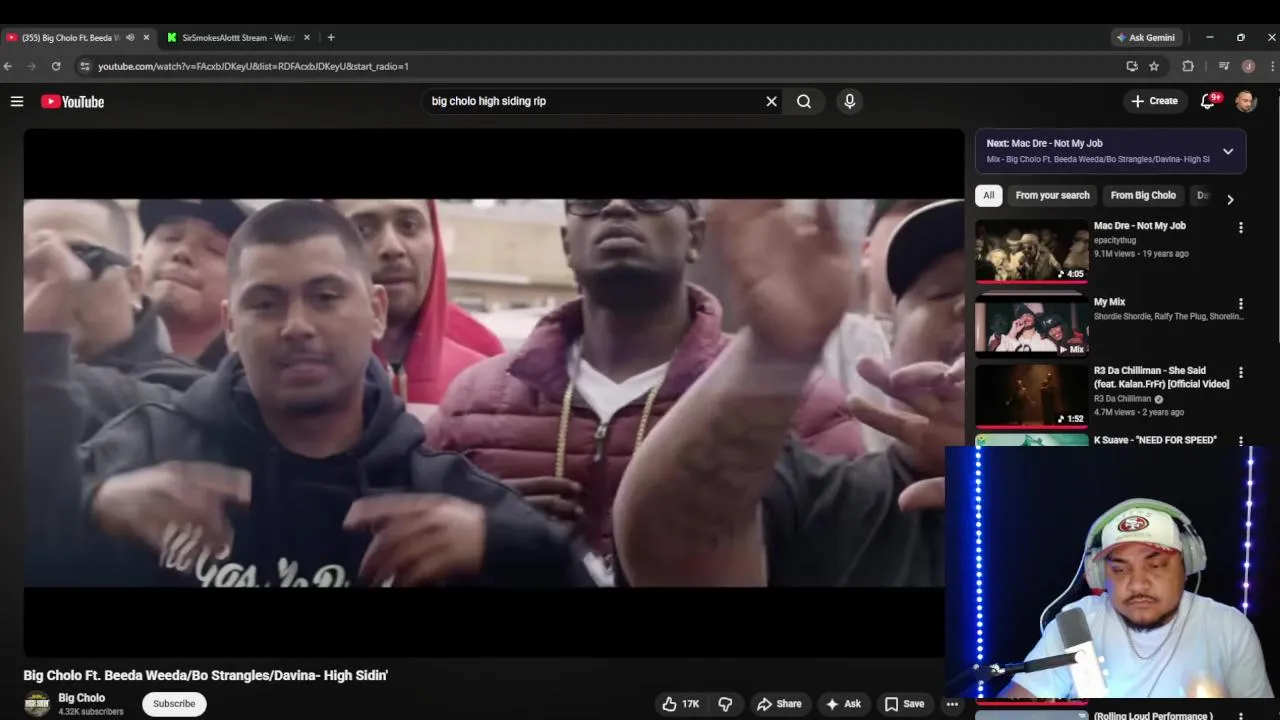Screen dimensions: 1280x720
Task: Open the My Mix thumbnail
Action: click(x=1032, y=325)
